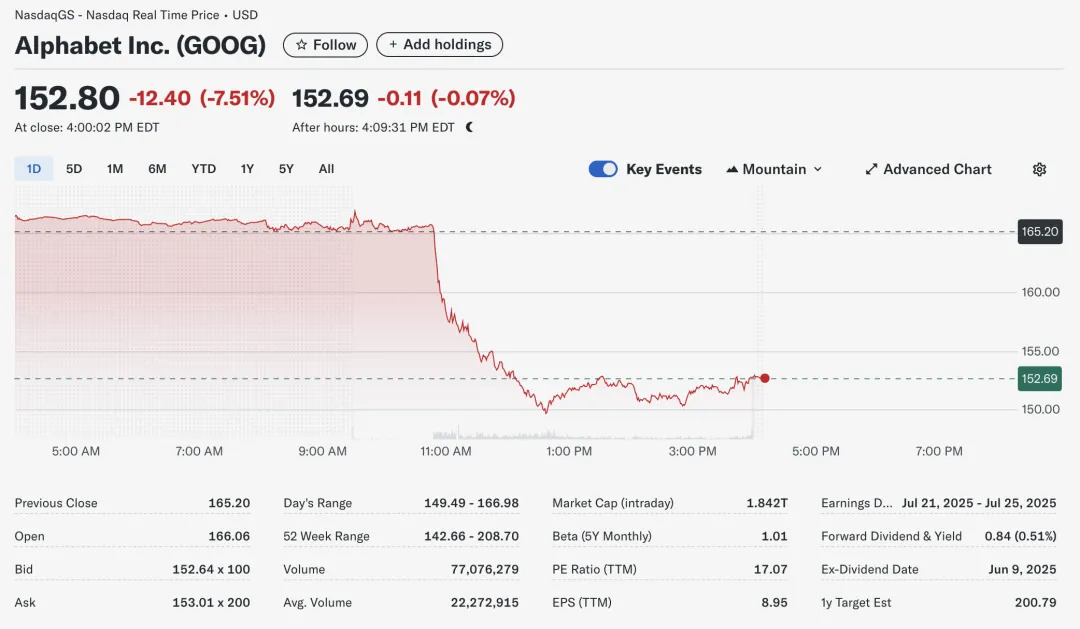The height and width of the screenshot is (629, 1080).
Task: Click the Advanced Chart expand arrows icon
Action: (871, 169)
